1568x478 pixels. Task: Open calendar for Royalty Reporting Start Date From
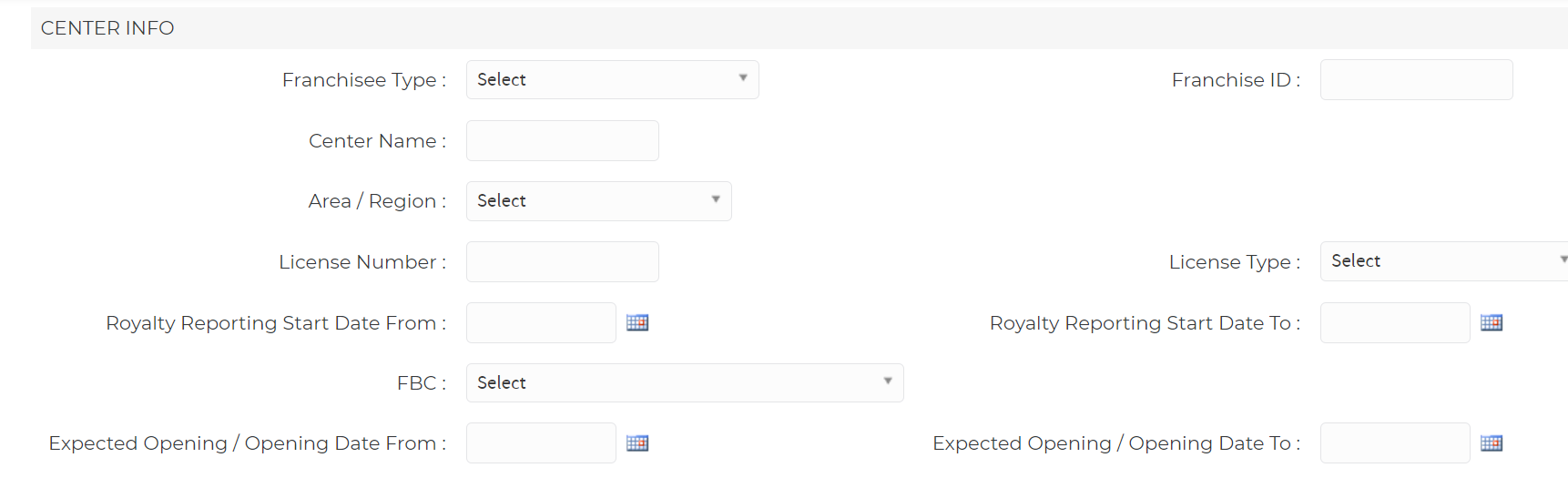point(637,322)
